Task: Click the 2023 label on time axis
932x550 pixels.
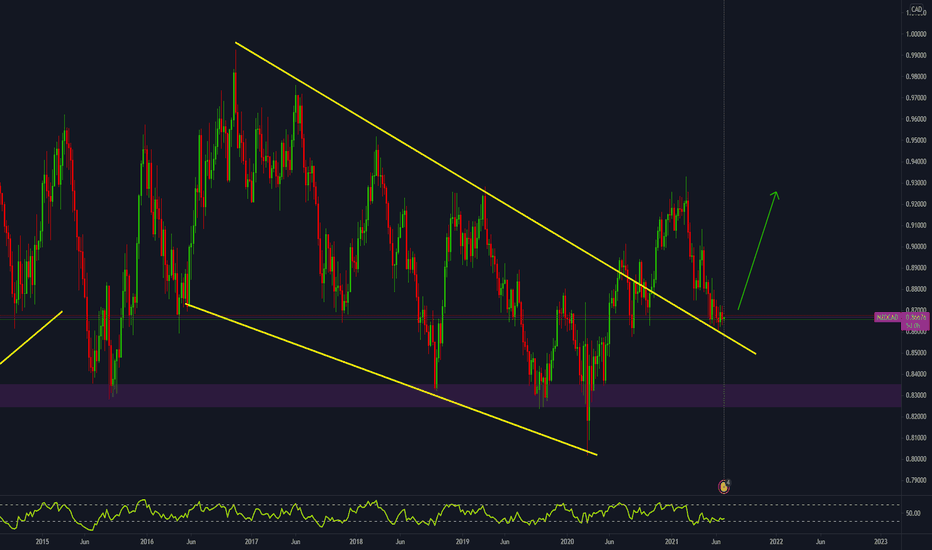Action: coord(881,542)
